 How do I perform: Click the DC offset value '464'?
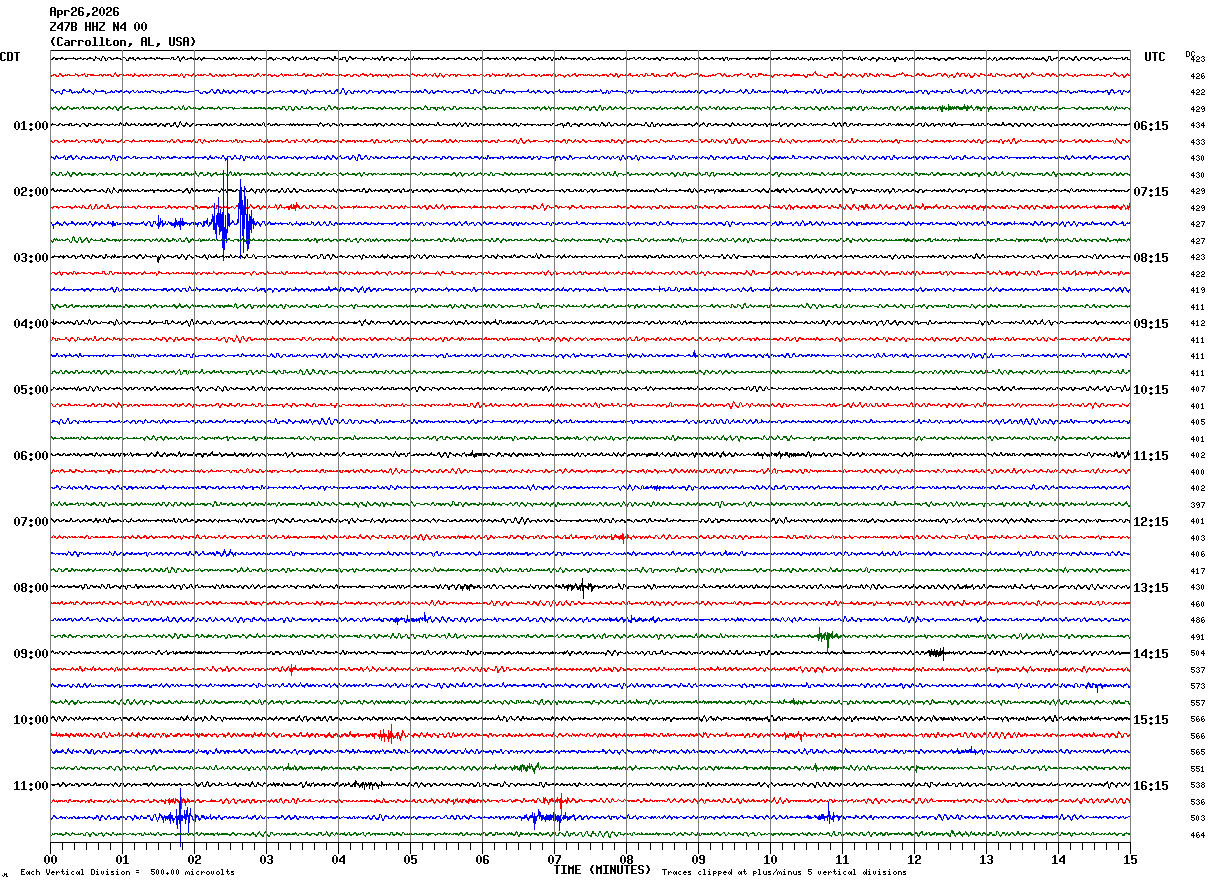[1197, 835]
